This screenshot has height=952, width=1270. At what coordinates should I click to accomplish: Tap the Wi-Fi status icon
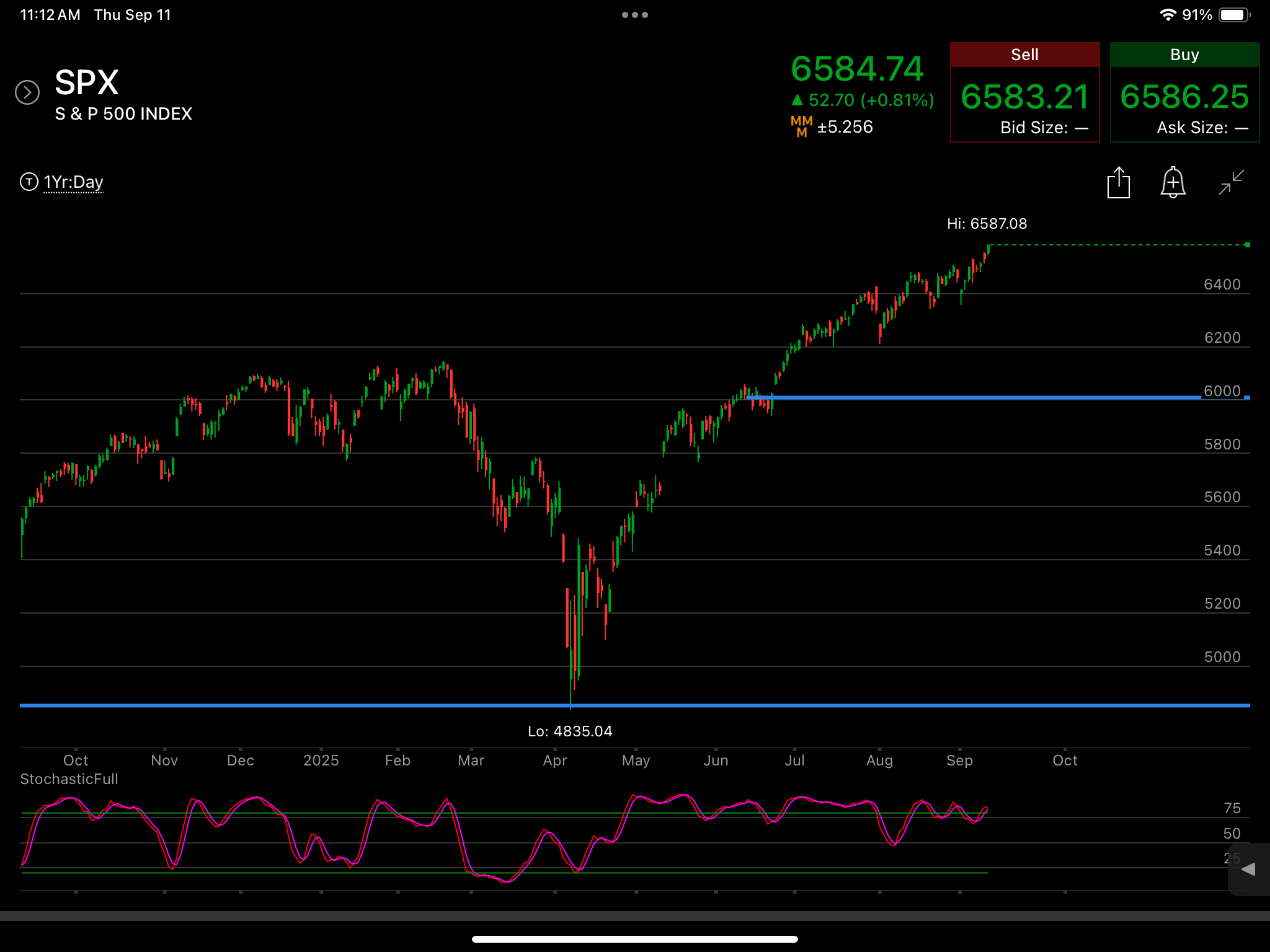1168,15
